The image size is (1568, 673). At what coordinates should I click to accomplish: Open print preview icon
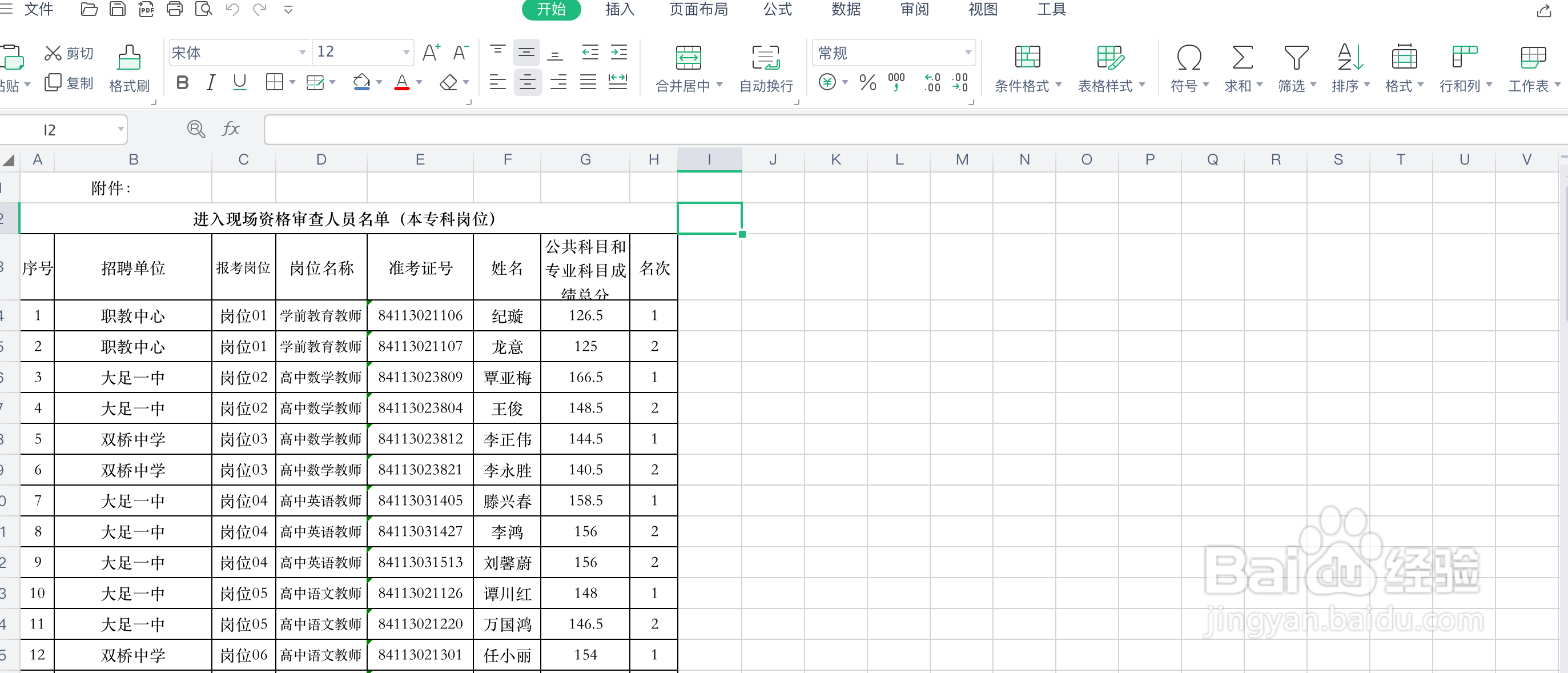(203, 9)
